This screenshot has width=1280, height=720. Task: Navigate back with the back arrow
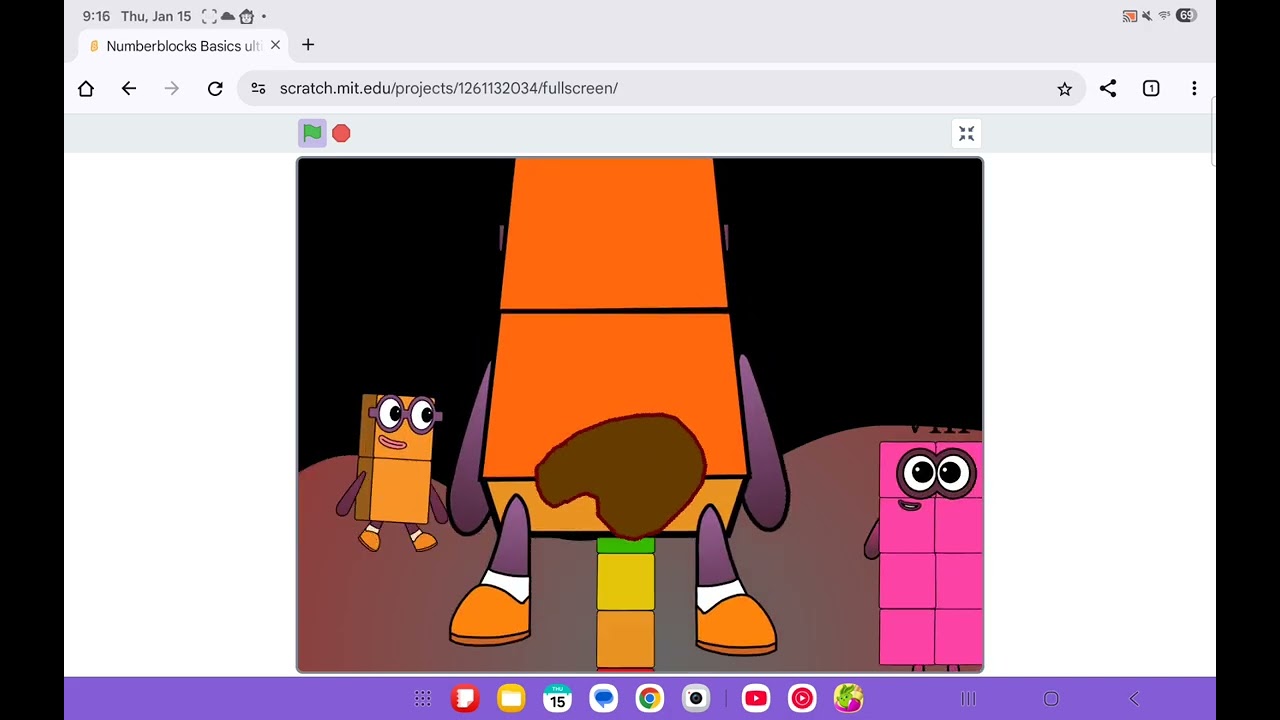(x=129, y=88)
